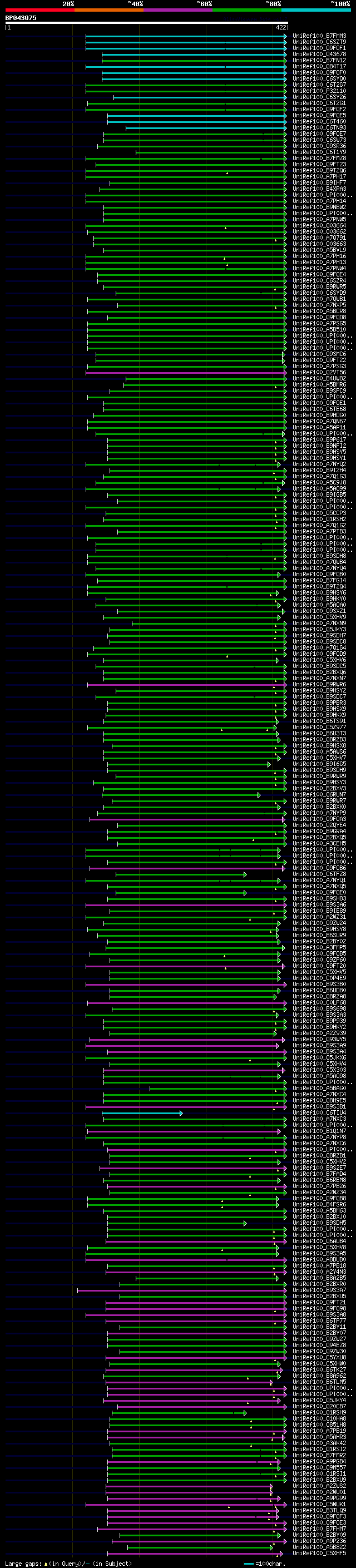Choose hit UniRef100_B8A962
The height and width of the screenshot is (1568, 356).
coord(319,1376)
